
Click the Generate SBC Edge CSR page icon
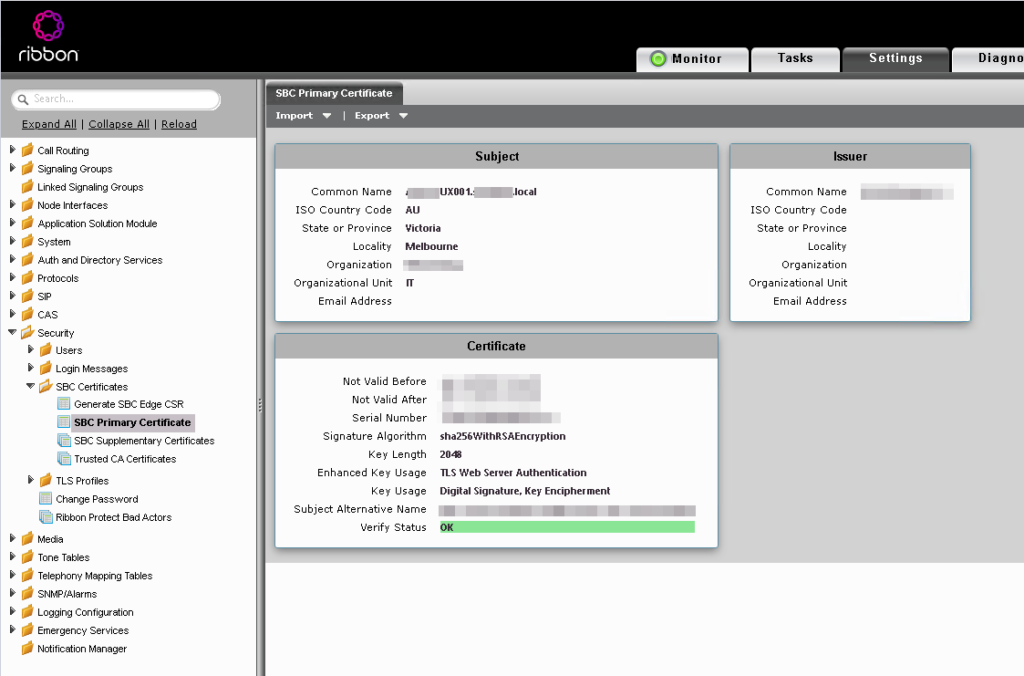tap(63, 404)
